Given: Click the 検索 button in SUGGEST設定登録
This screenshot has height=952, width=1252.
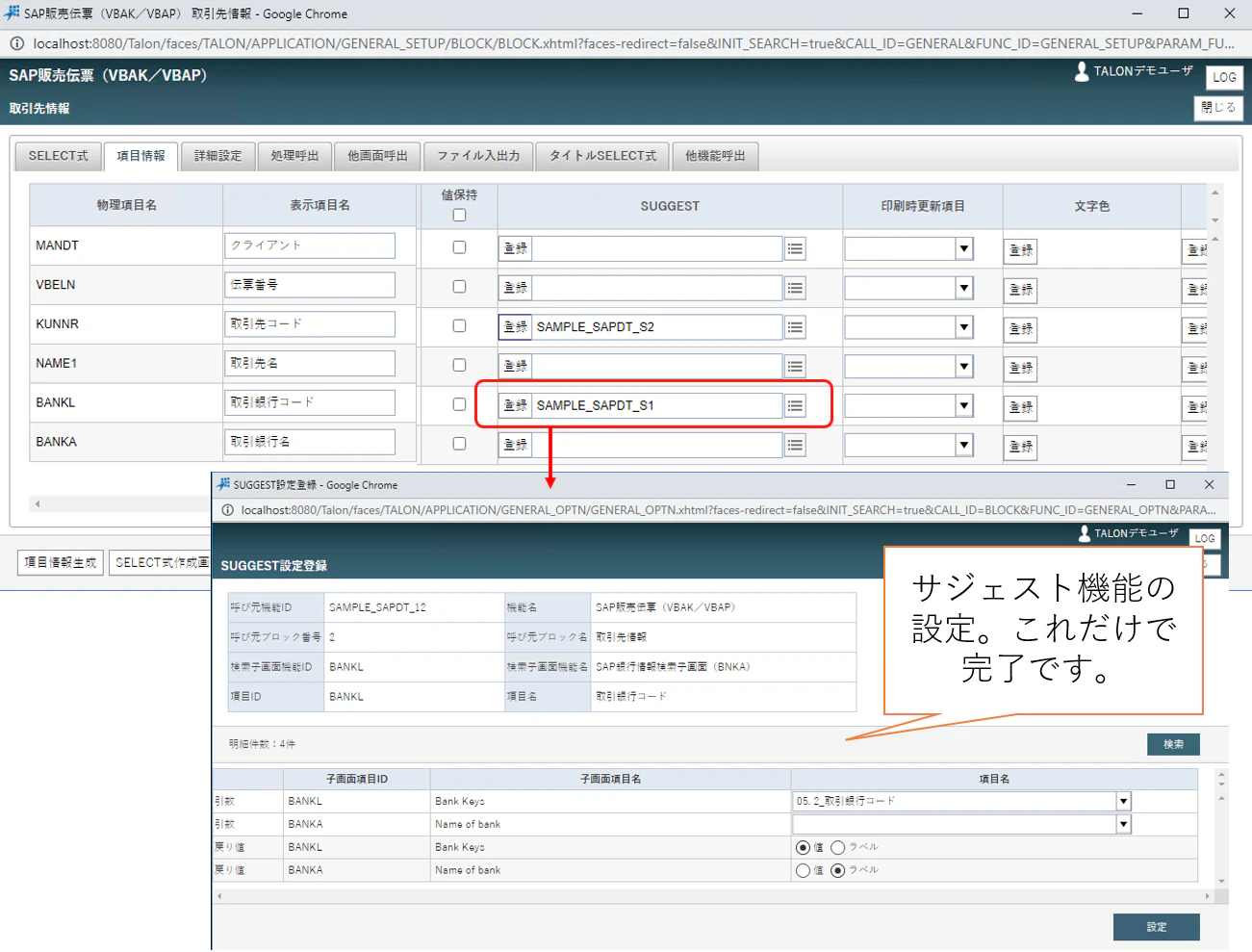Looking at the screenshot, I should click(1173, 744).
